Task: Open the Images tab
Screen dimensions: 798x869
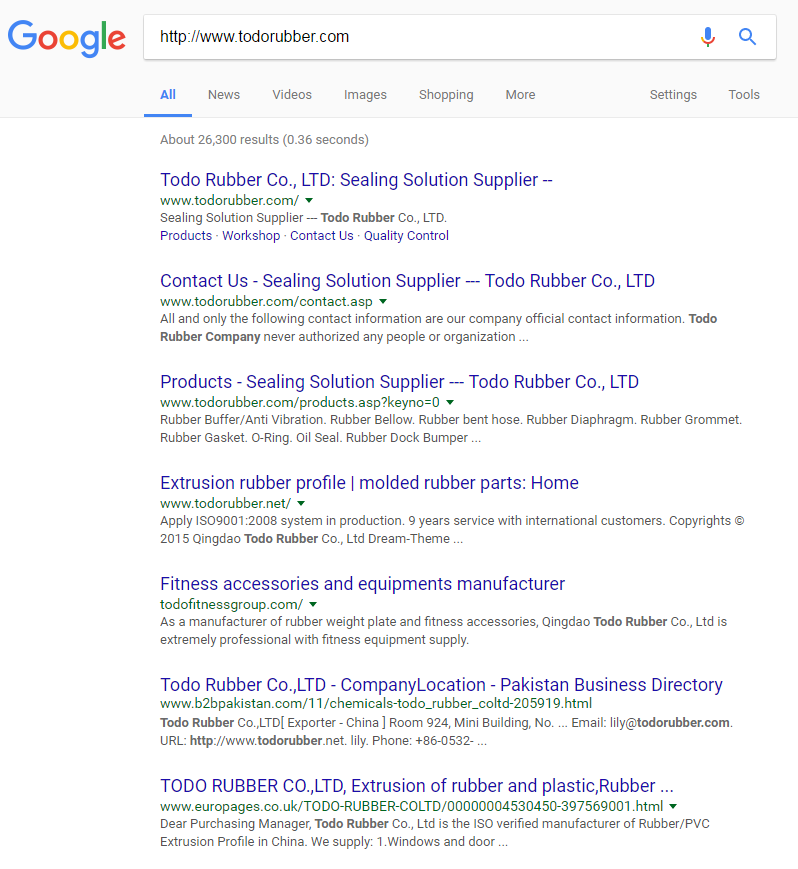Action: [365, 95]
